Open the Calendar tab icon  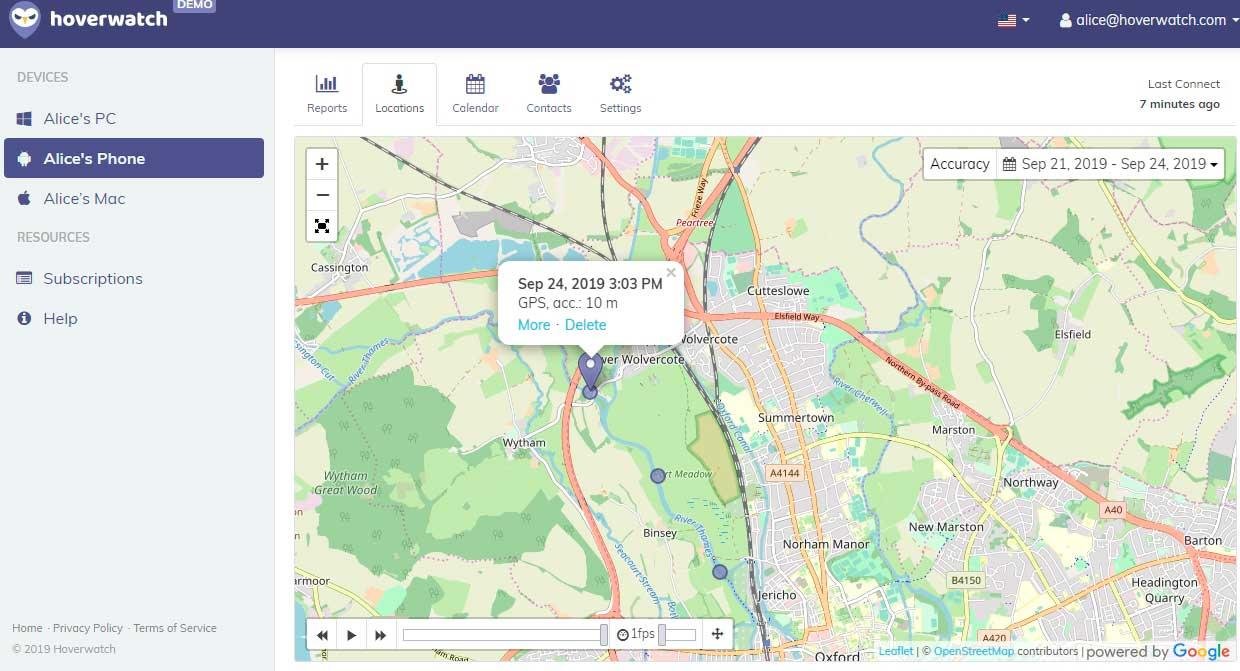(475, 84)
